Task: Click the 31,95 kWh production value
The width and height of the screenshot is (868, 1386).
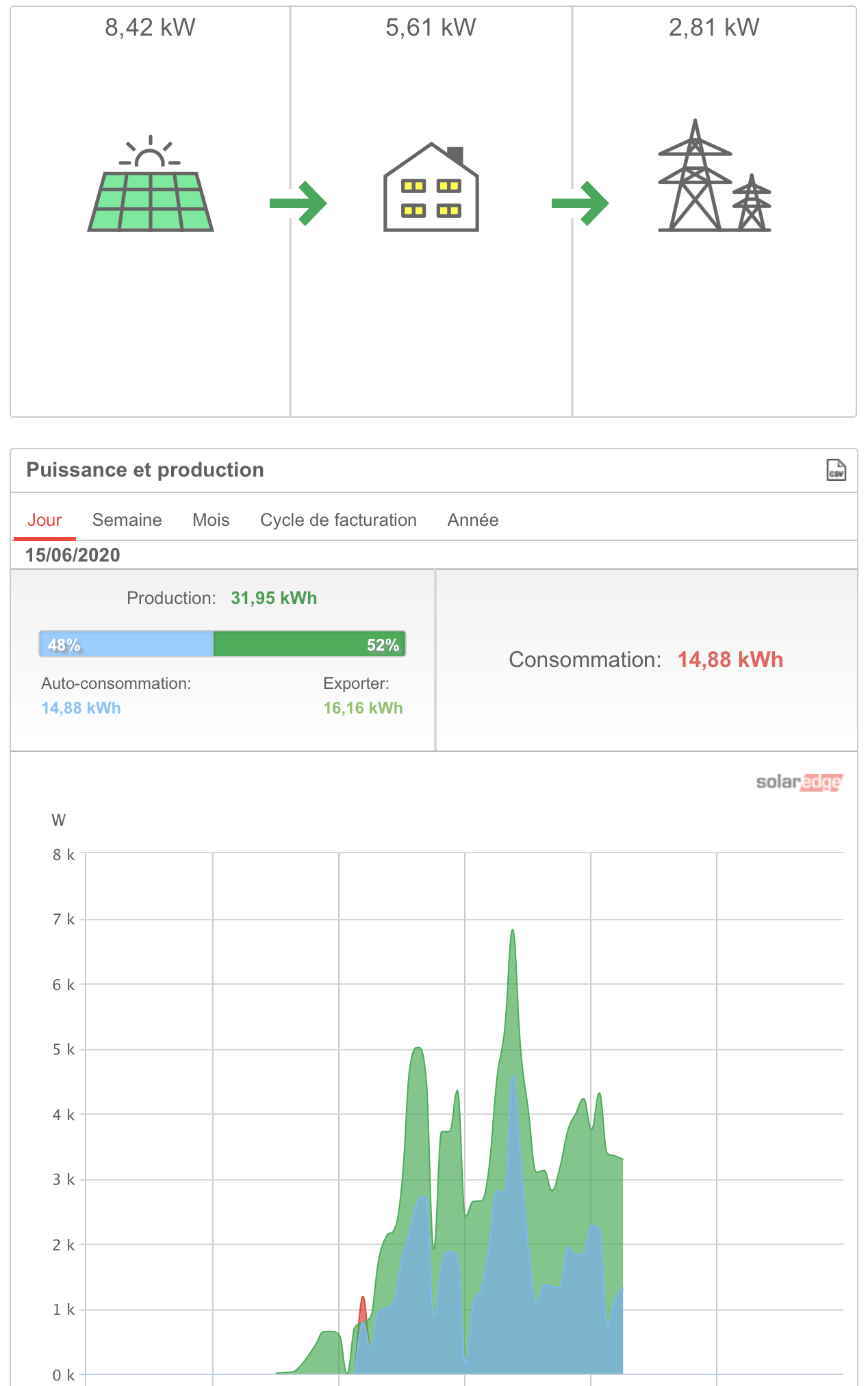Action: [x=274, y=598]
